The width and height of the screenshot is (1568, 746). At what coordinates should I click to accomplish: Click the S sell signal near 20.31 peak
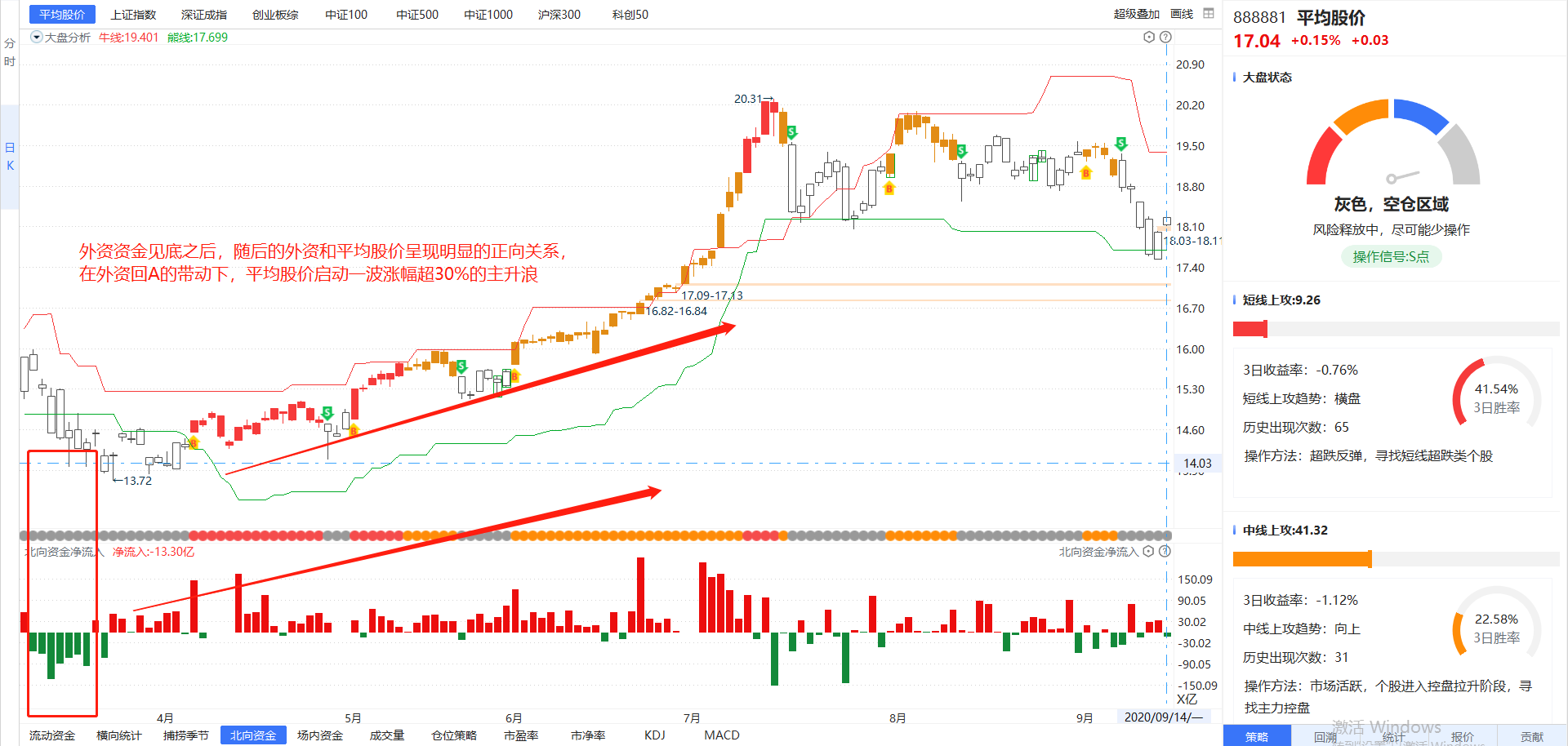coord(791,131)
